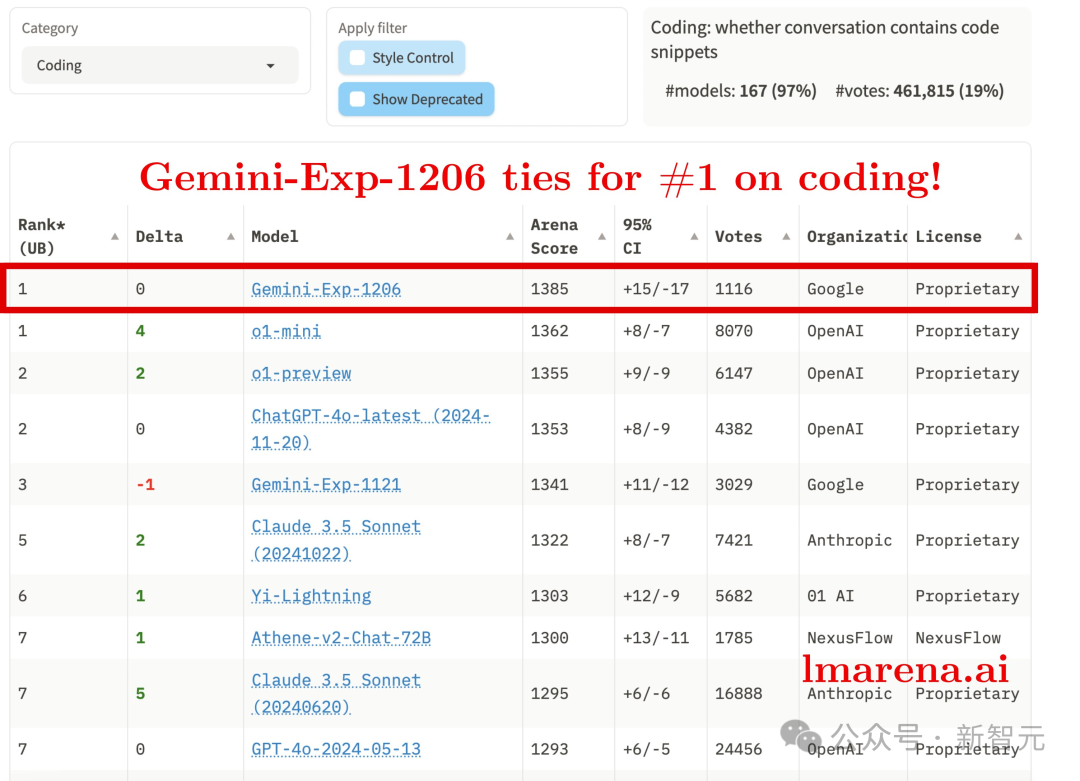This screenshot has height=781, width=1080.
Task: Click the Organization column header
Action: pyautogui.click(x=857, y=236)
